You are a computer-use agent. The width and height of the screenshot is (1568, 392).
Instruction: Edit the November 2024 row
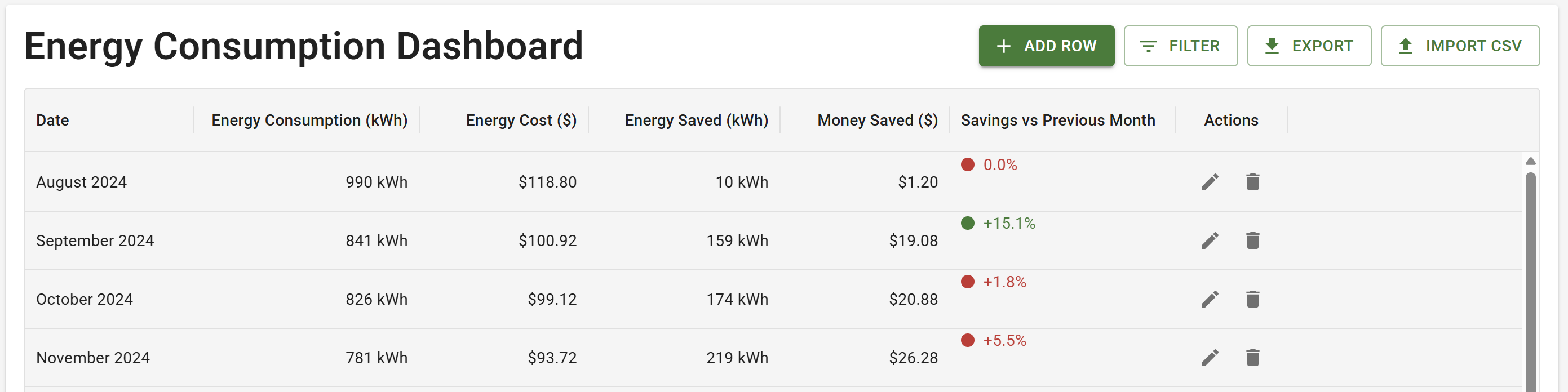coord(1210,358)
